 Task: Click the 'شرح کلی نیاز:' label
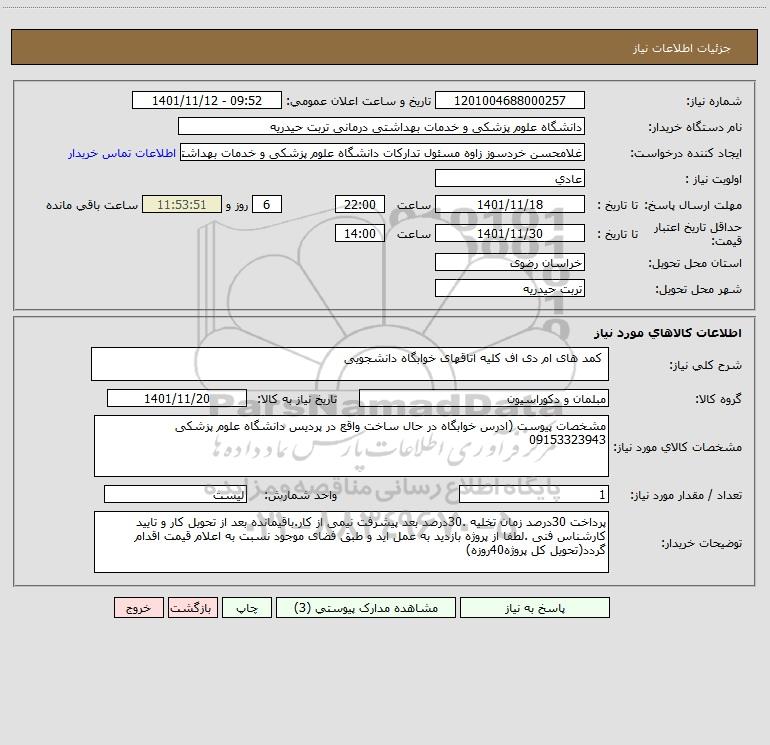click(706, 365)
